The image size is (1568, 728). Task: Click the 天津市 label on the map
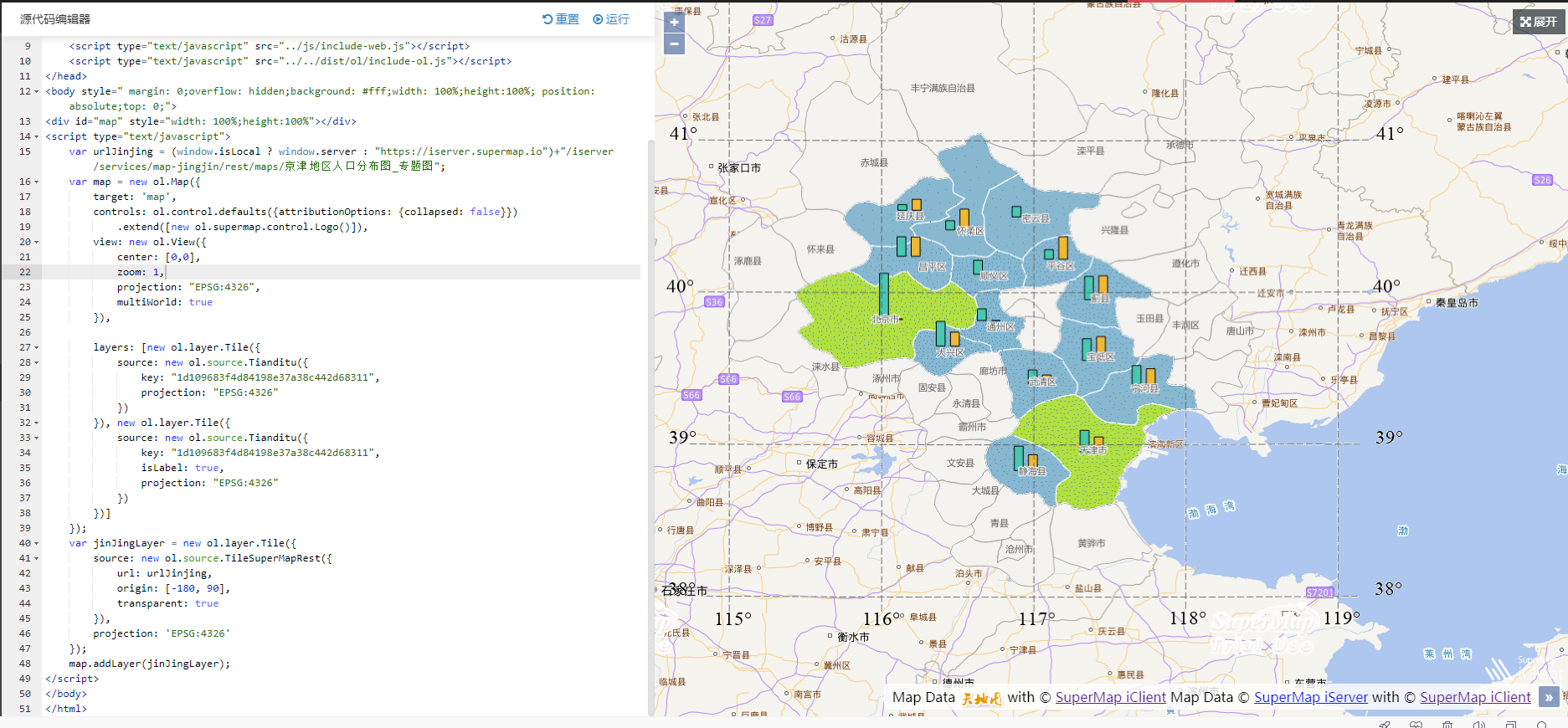coord(1092,450)
